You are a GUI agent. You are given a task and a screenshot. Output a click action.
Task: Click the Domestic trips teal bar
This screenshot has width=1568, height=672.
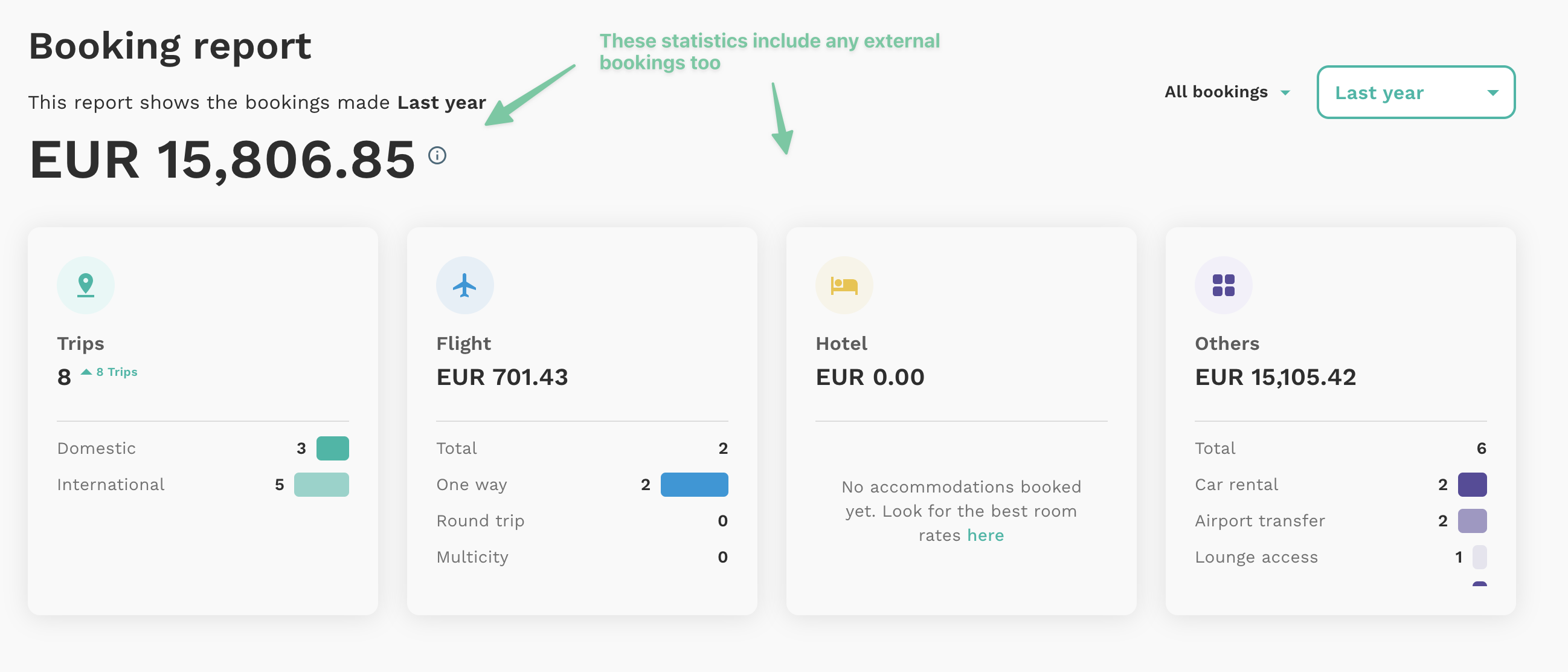[x=333, y=448]
